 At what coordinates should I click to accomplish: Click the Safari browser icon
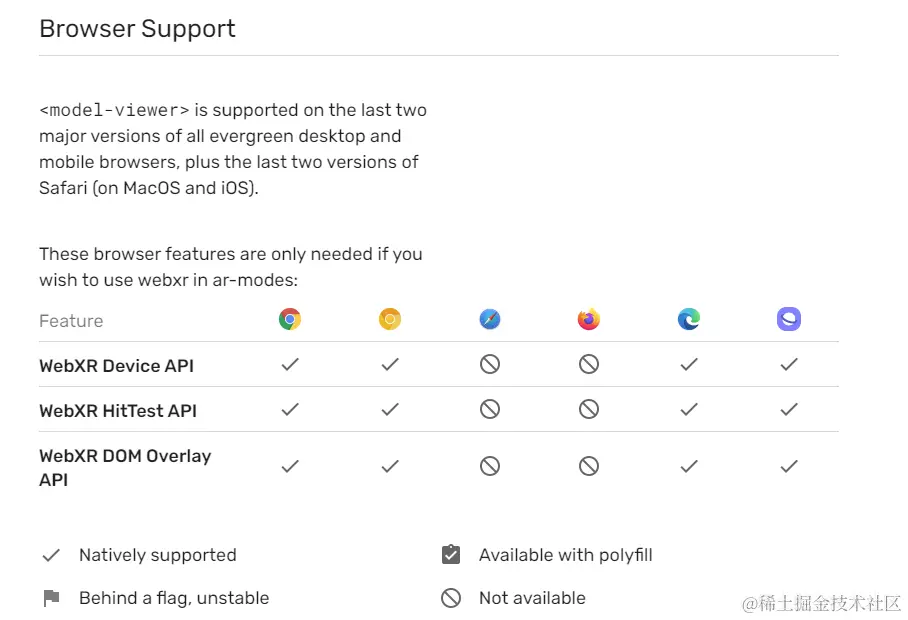click(490, 319)
